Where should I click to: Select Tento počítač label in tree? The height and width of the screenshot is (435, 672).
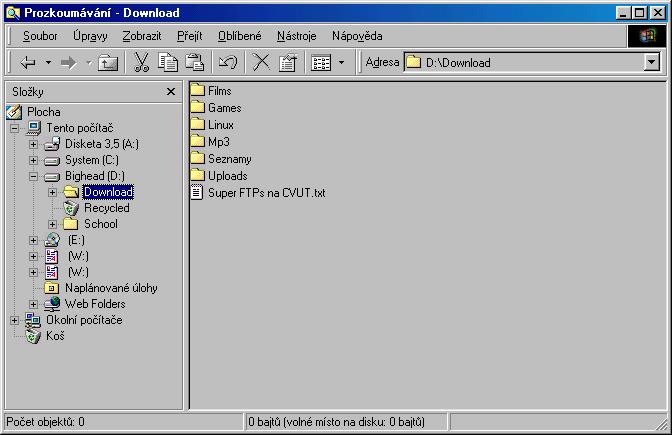[80, 128]
